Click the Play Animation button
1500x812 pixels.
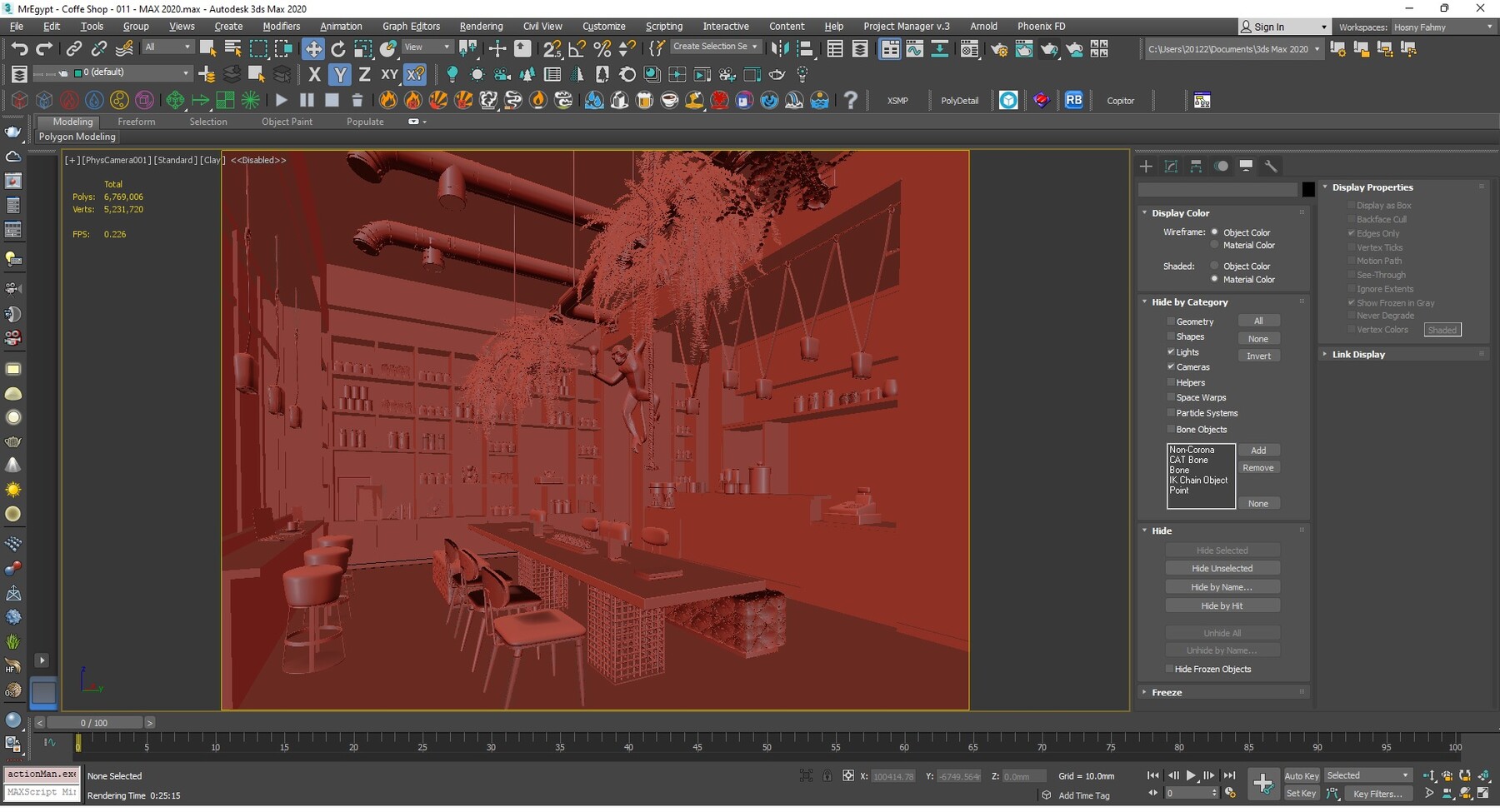click(x=1191, y=776)
